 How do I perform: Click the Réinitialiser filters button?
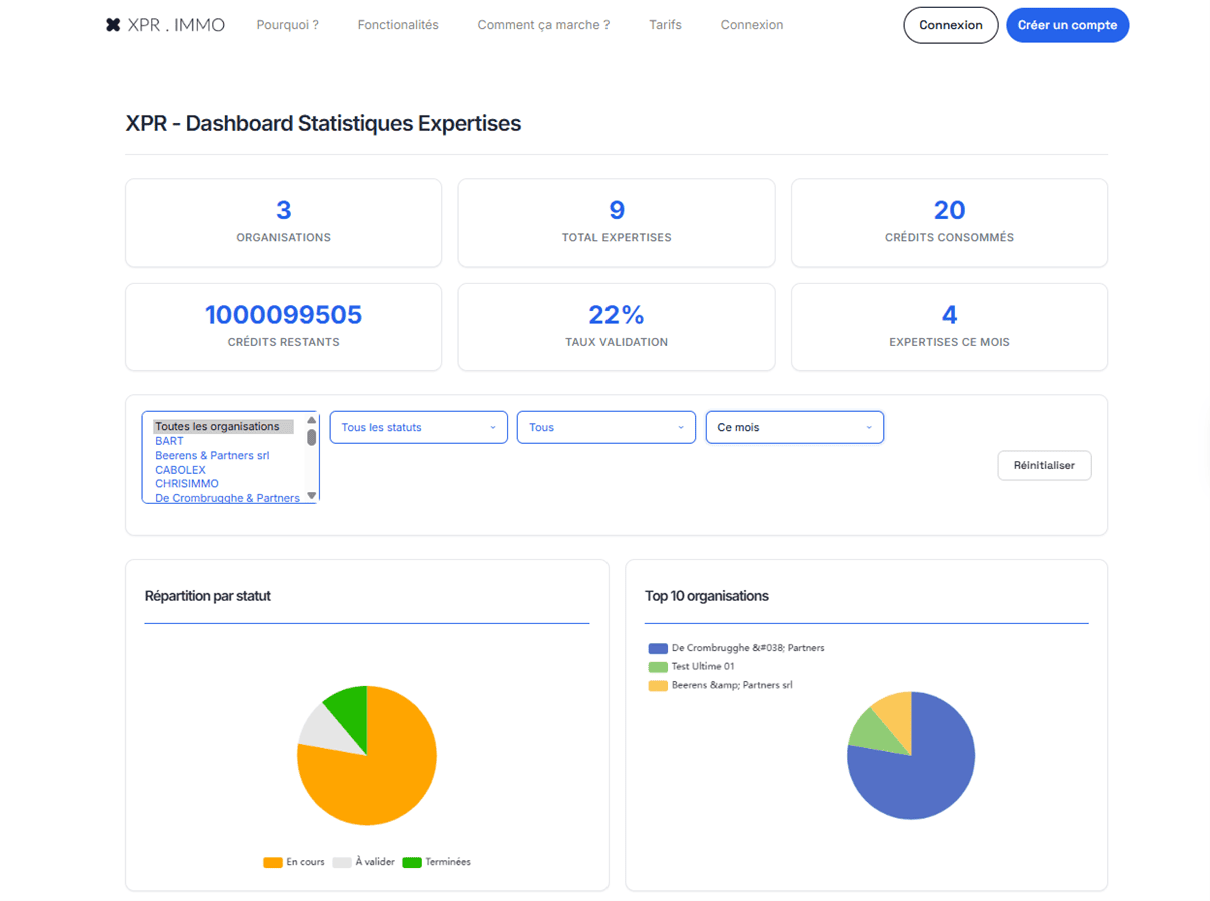point(1044,465)
